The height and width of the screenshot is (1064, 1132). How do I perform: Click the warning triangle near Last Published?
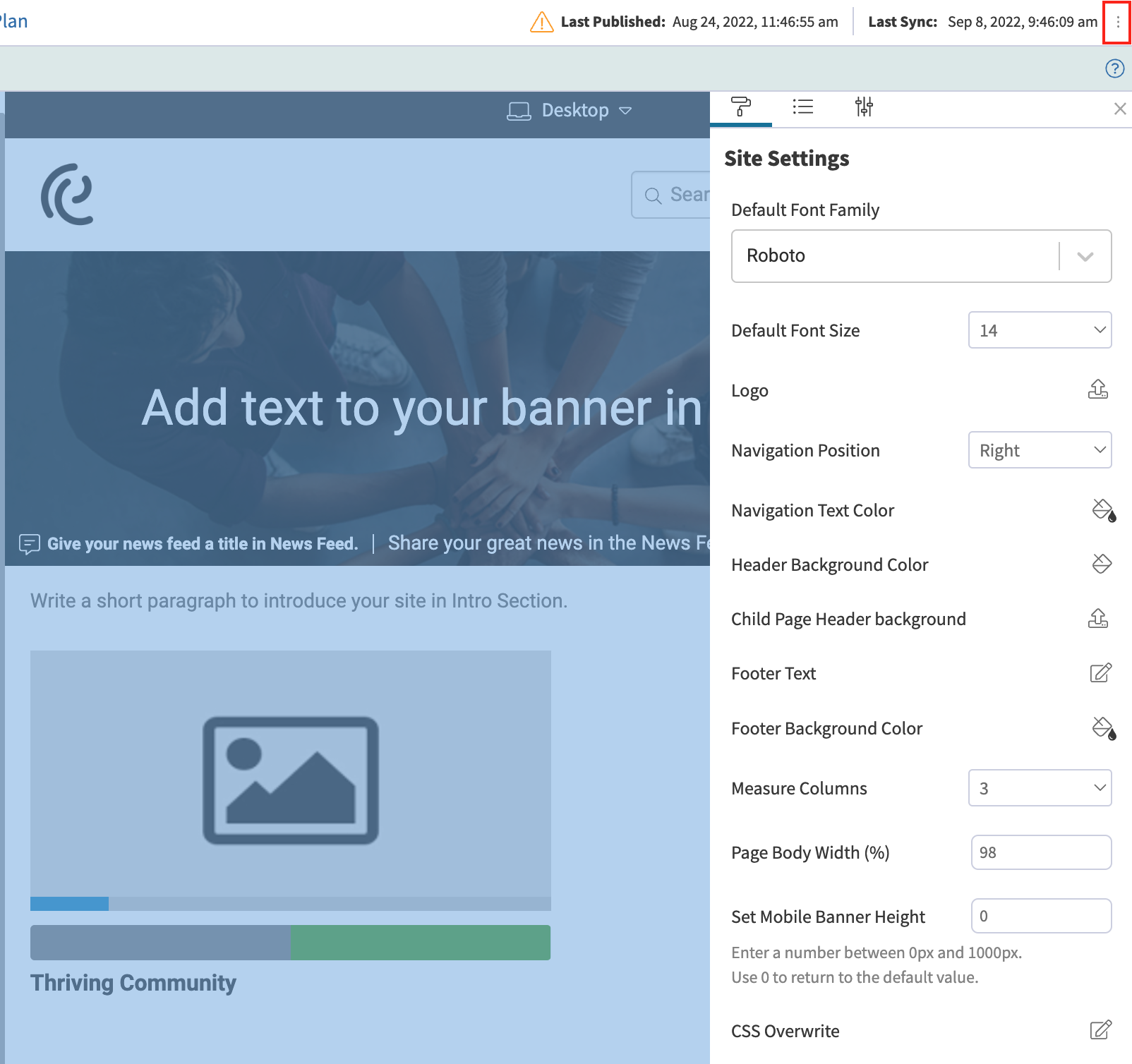point(541,23)
